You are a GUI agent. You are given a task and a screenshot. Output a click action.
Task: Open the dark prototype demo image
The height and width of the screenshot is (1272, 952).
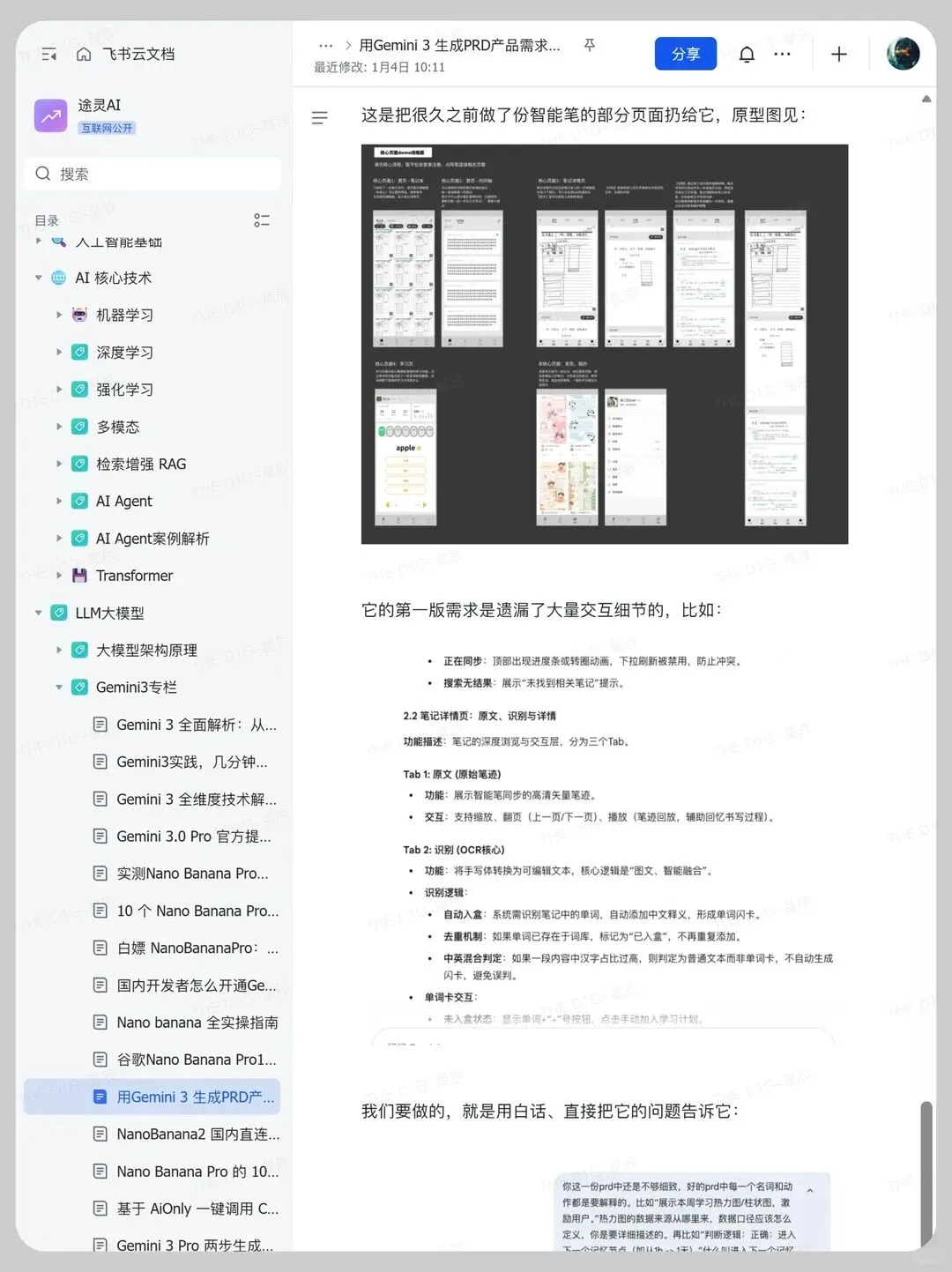[x=605, y=344]
